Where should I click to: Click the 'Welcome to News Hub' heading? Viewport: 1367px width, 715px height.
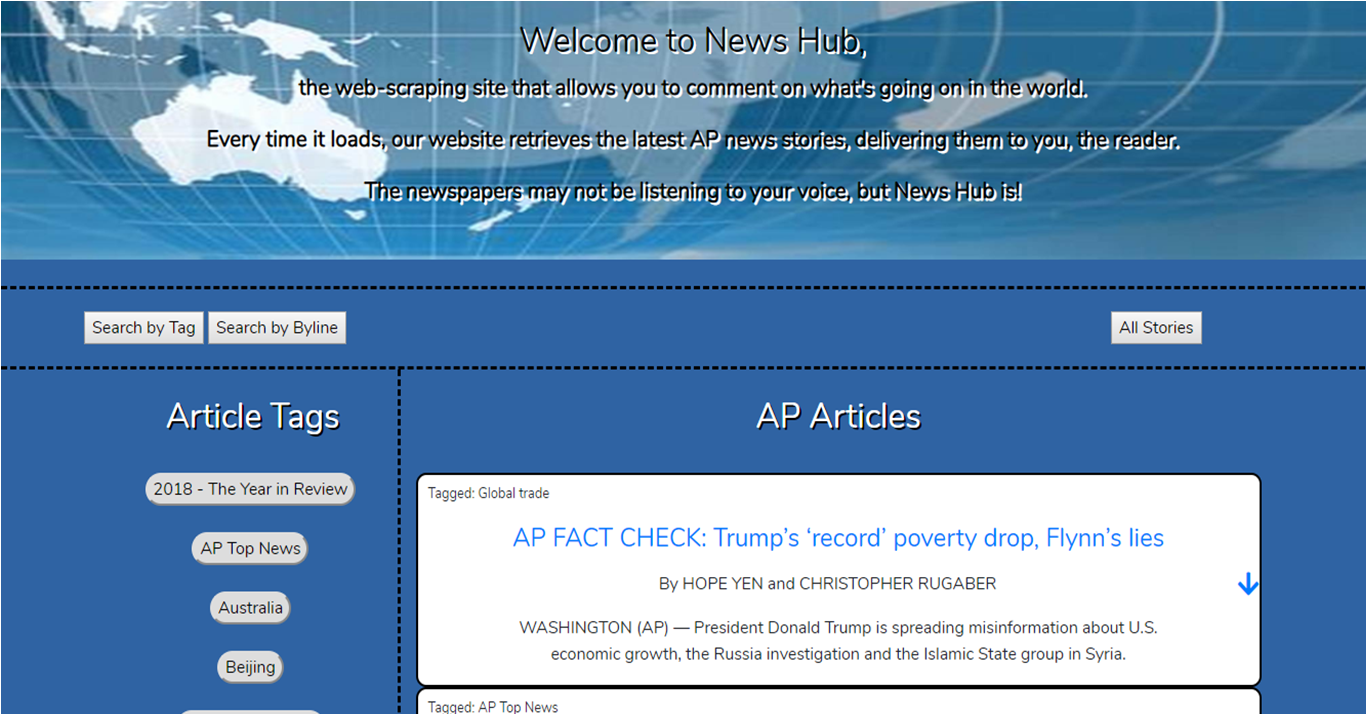[693, 41]
